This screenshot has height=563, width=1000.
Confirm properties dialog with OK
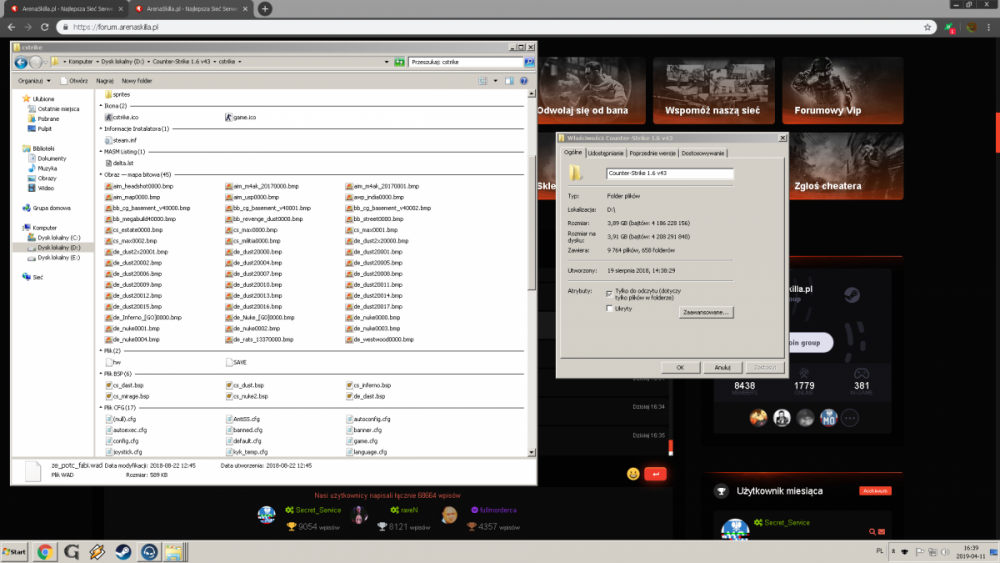click(x=680, y=367)
